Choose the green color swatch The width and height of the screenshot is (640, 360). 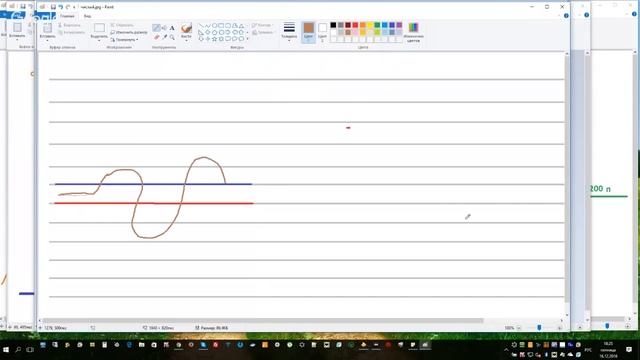(377, 25)
